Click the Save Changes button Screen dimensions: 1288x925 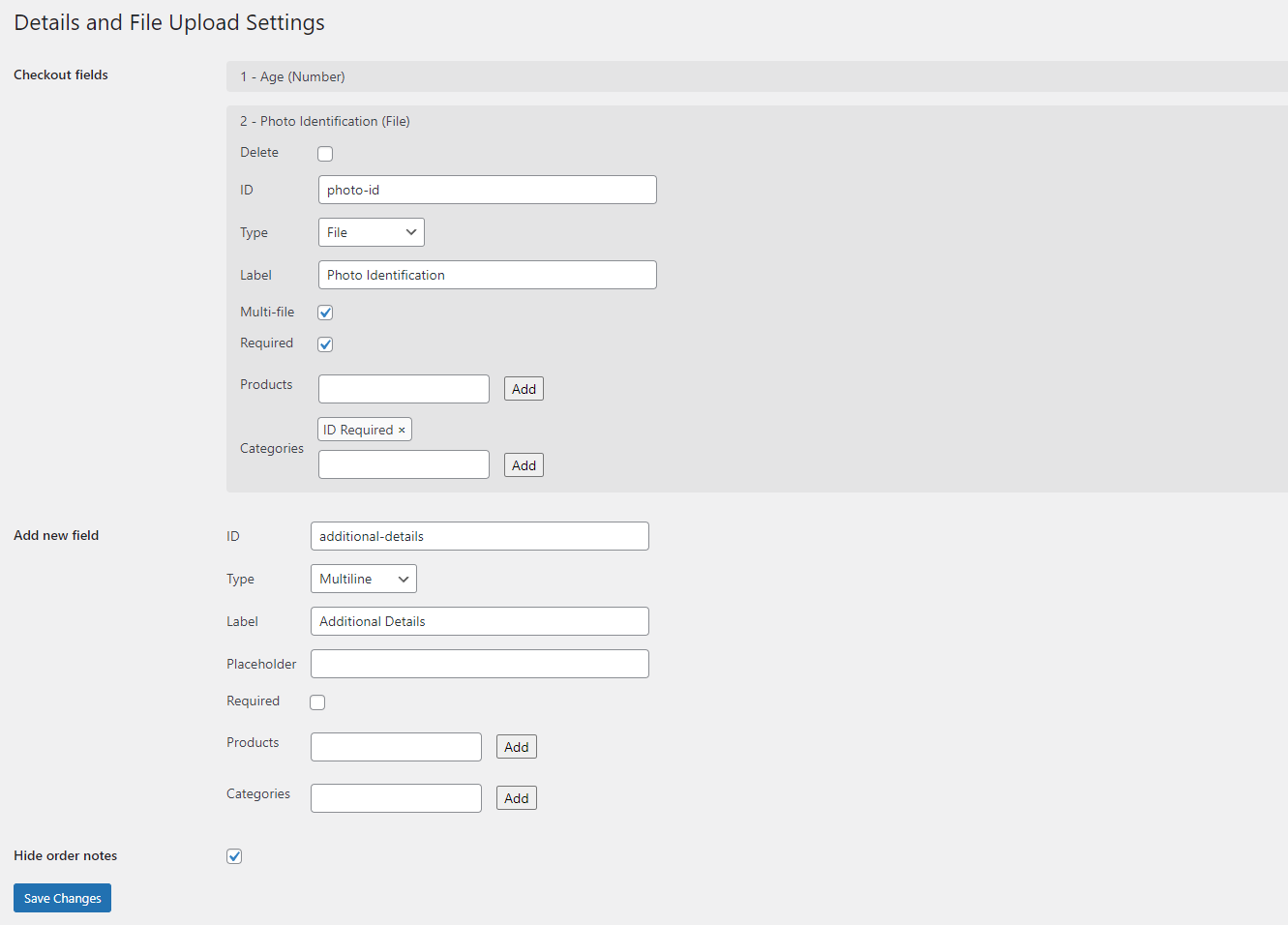[62, 898]
